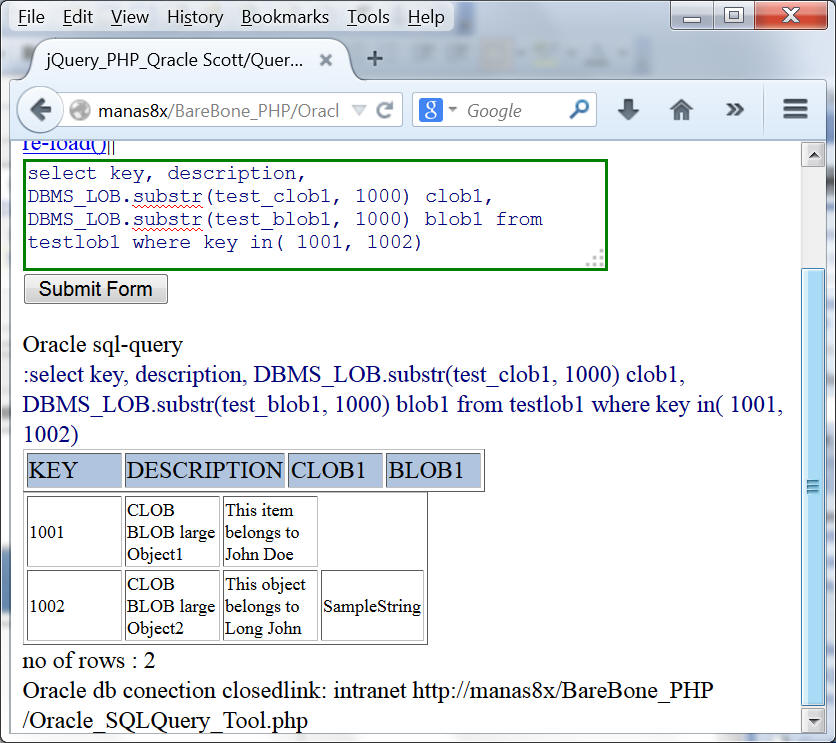Click the echoed blue SQL query text
Image resolution: width=836 pixels, height=743 pixels.
point(403,405)
